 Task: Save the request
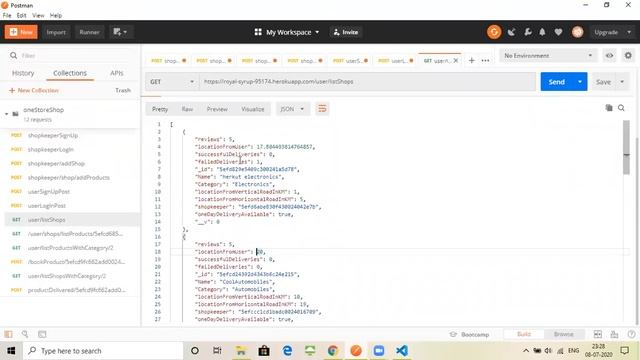(x=603, y=82)
